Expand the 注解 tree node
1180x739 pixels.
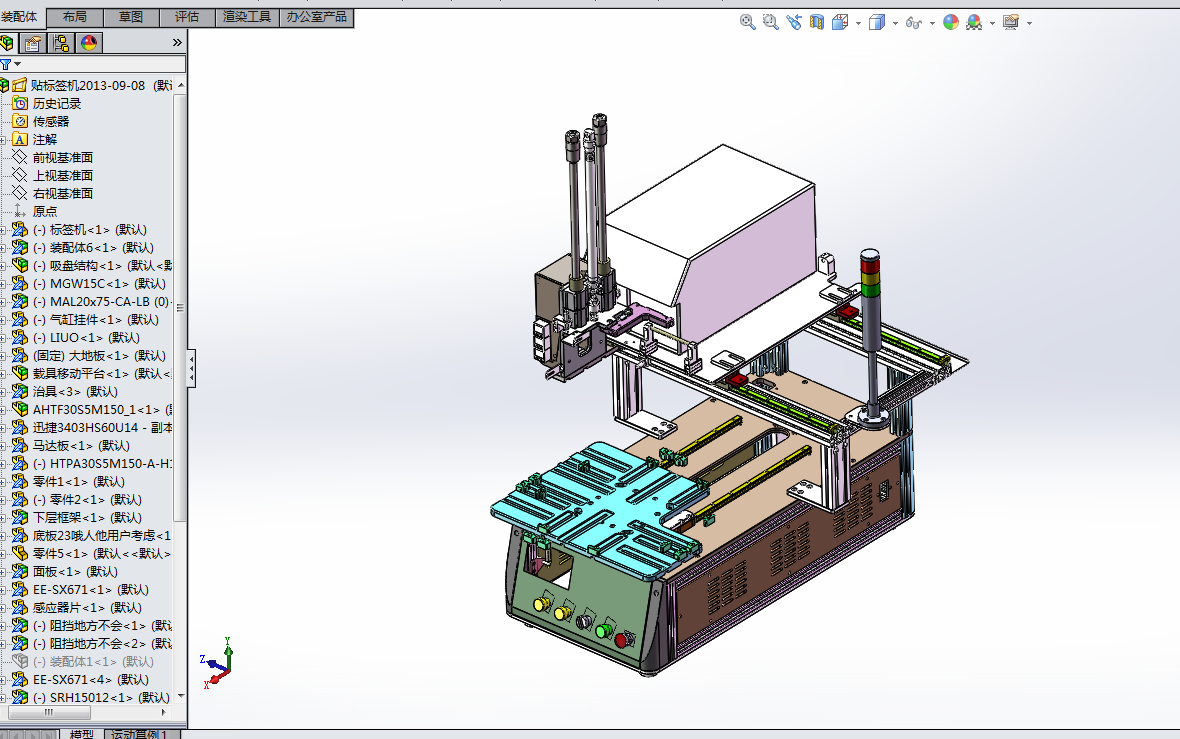[x=3, y=140]
